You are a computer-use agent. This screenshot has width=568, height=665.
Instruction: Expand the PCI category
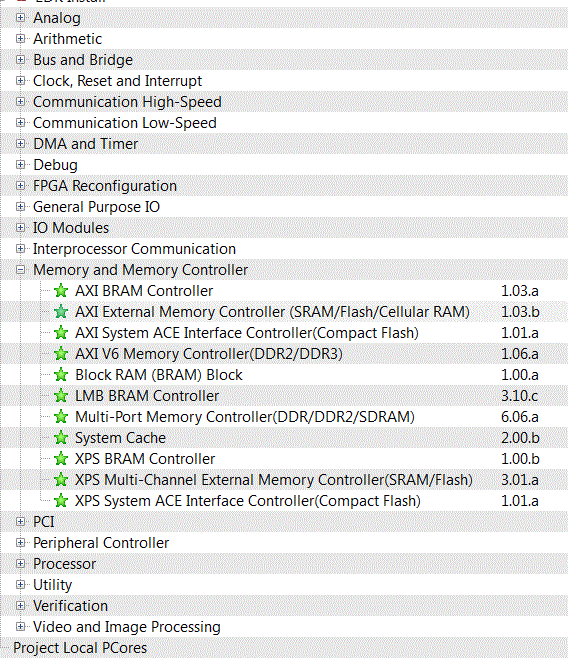point(20,522)
